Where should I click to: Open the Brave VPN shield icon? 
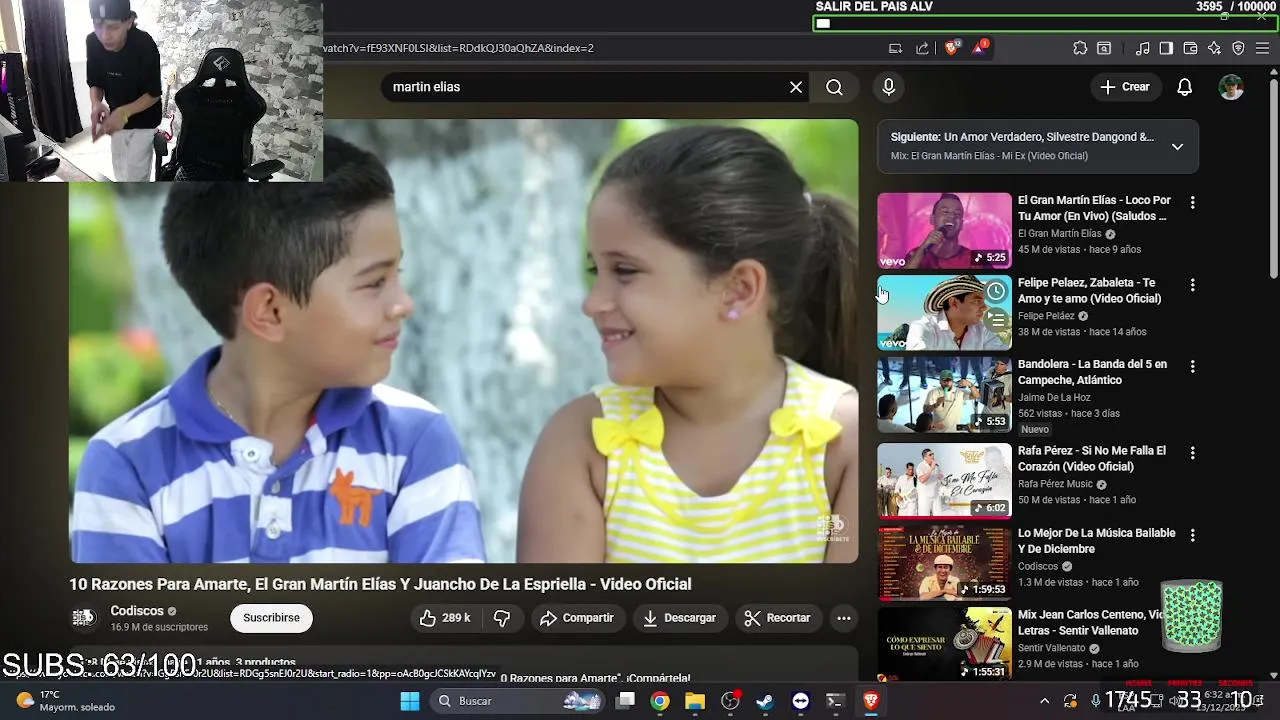tap(1238, 48)
